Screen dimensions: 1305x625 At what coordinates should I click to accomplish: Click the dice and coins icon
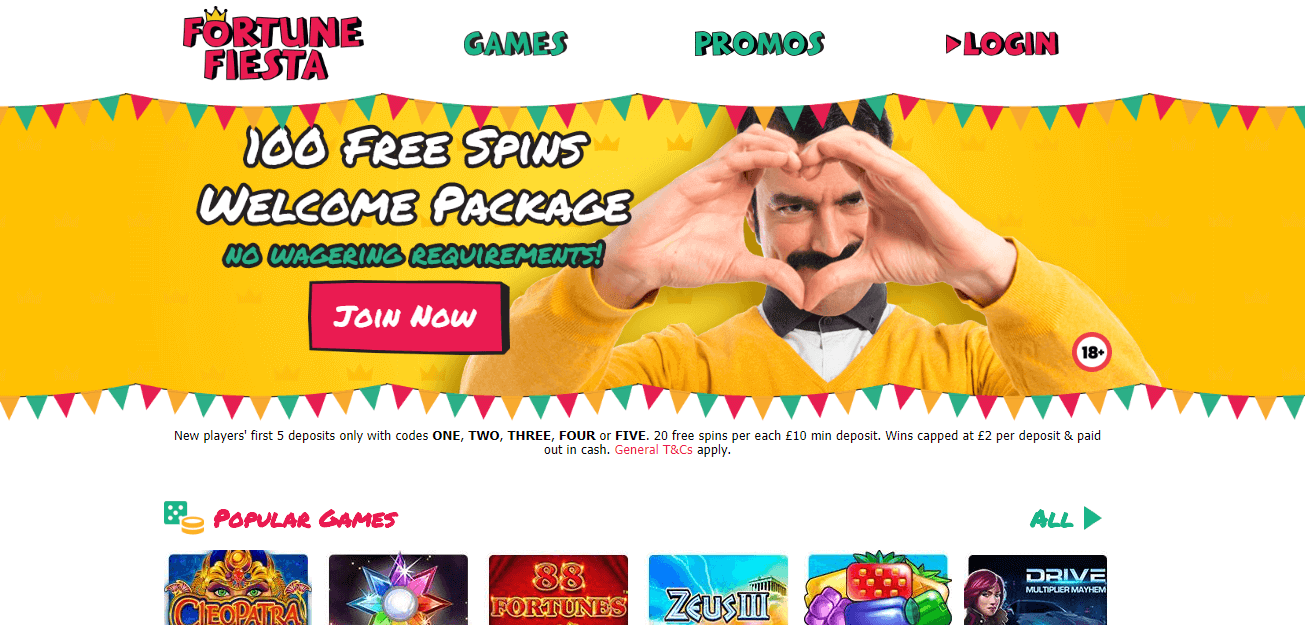click(x=183, y=517)
